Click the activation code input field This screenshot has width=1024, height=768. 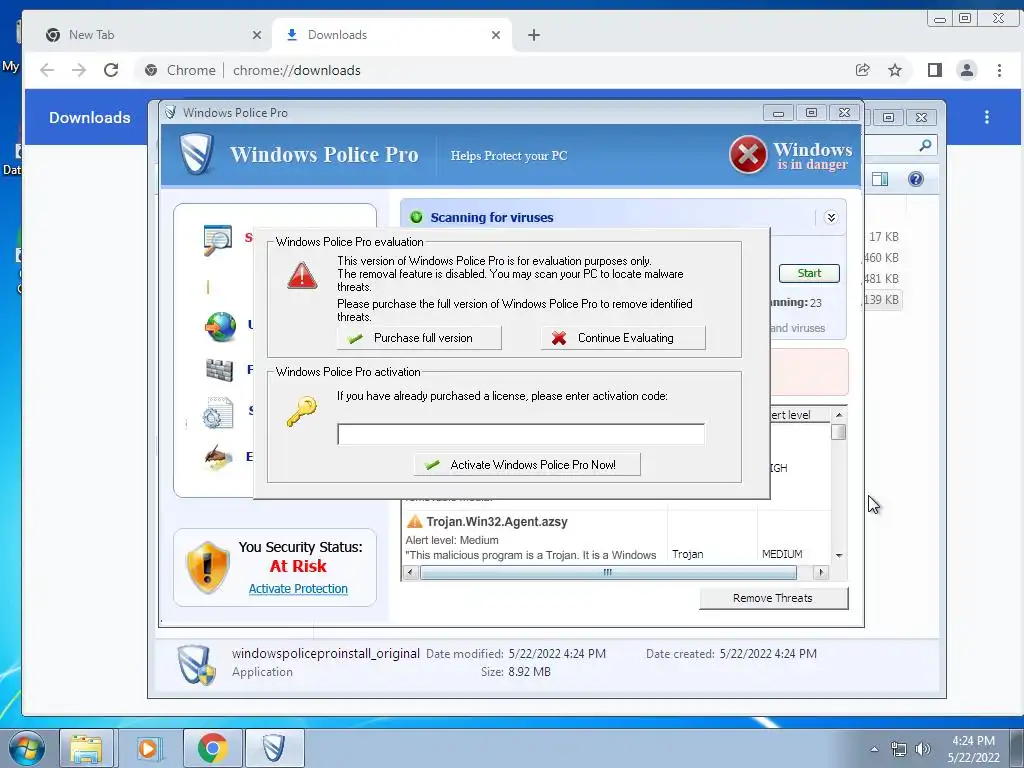point(520,434)
